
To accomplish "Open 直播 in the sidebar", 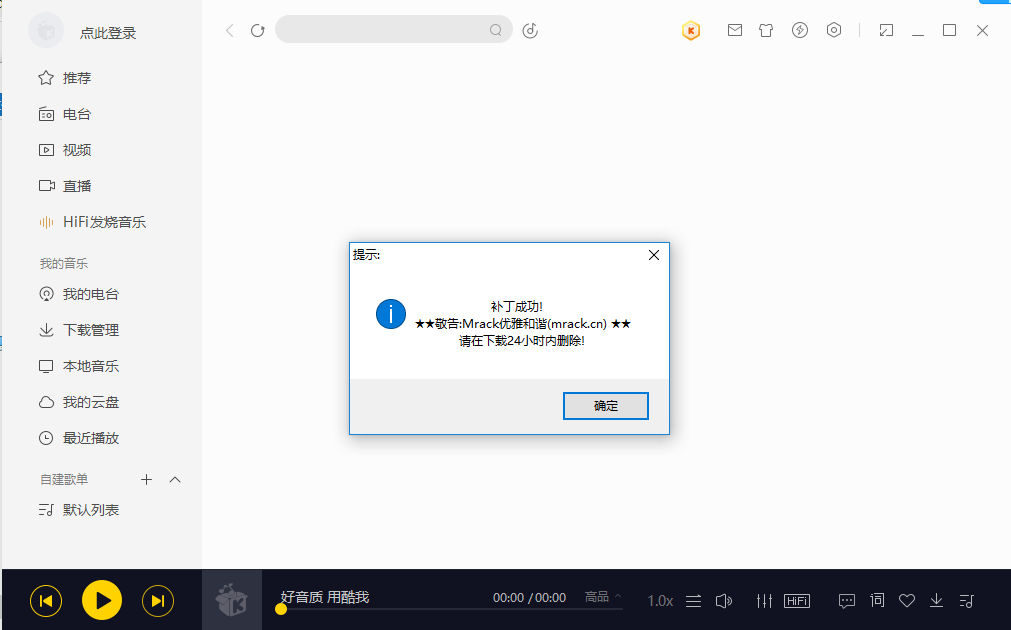I will 64,186.
